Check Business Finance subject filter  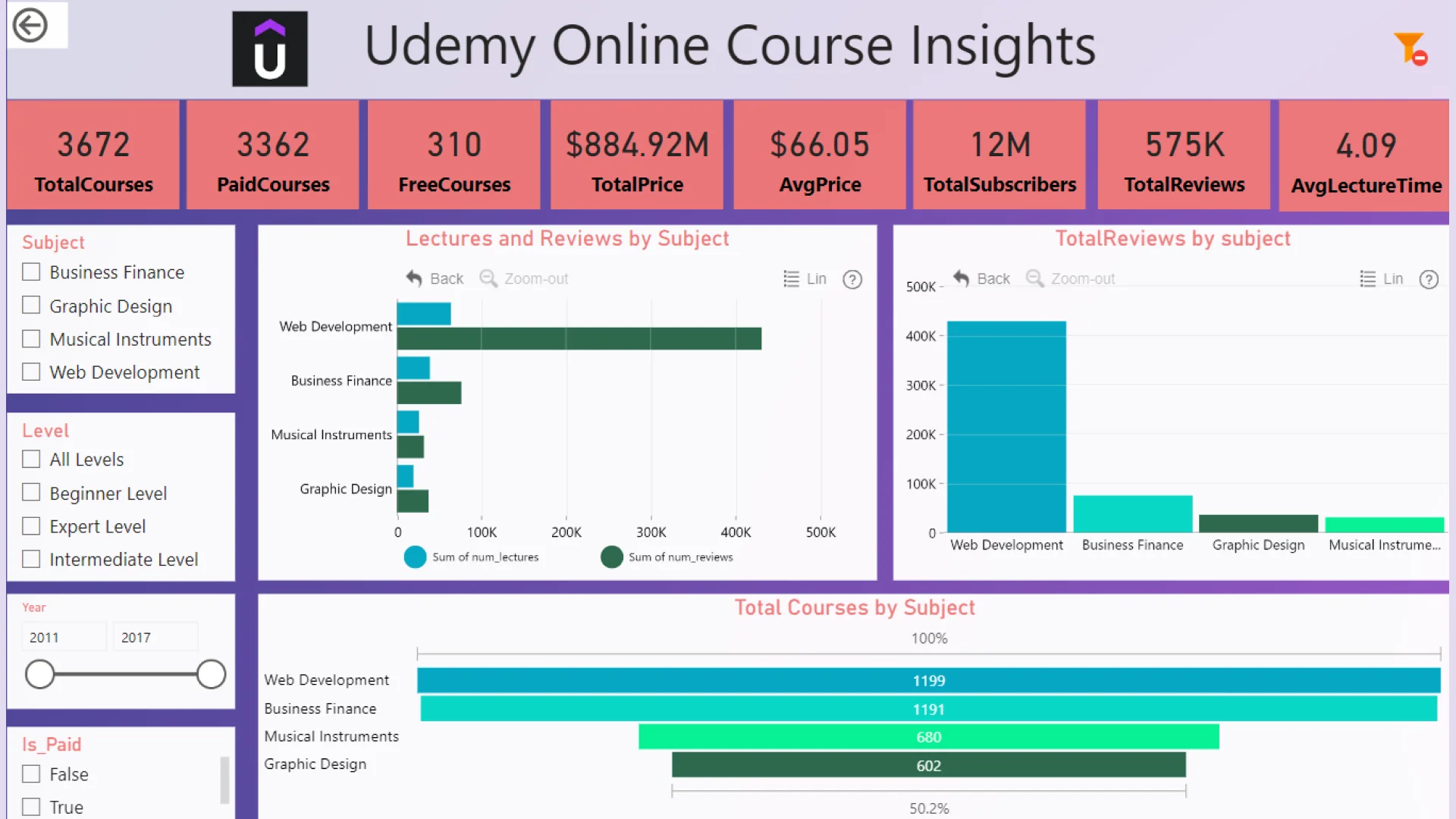click(31, 271)
